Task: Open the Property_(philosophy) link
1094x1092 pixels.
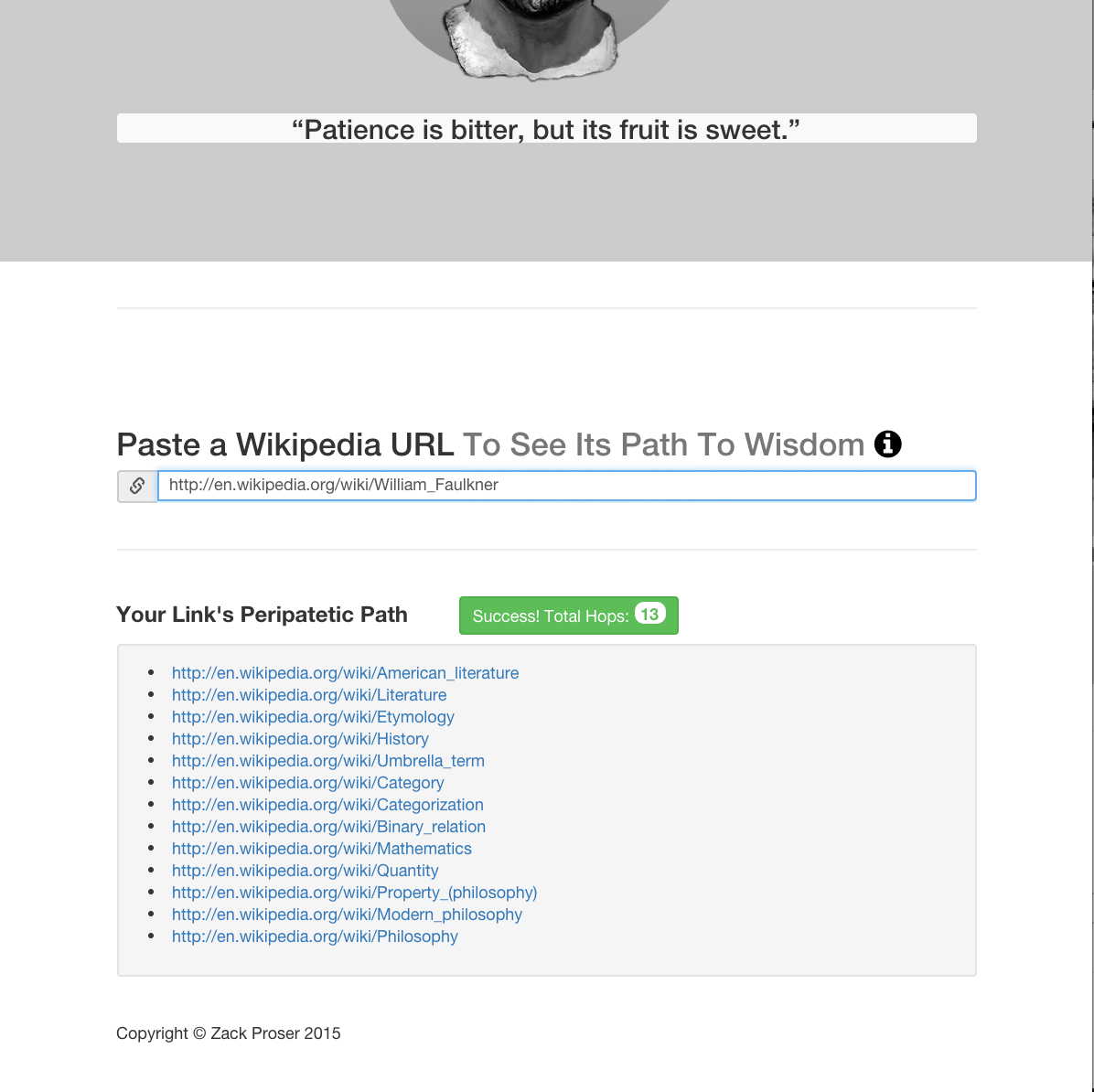Action: (x=354, y=893)
